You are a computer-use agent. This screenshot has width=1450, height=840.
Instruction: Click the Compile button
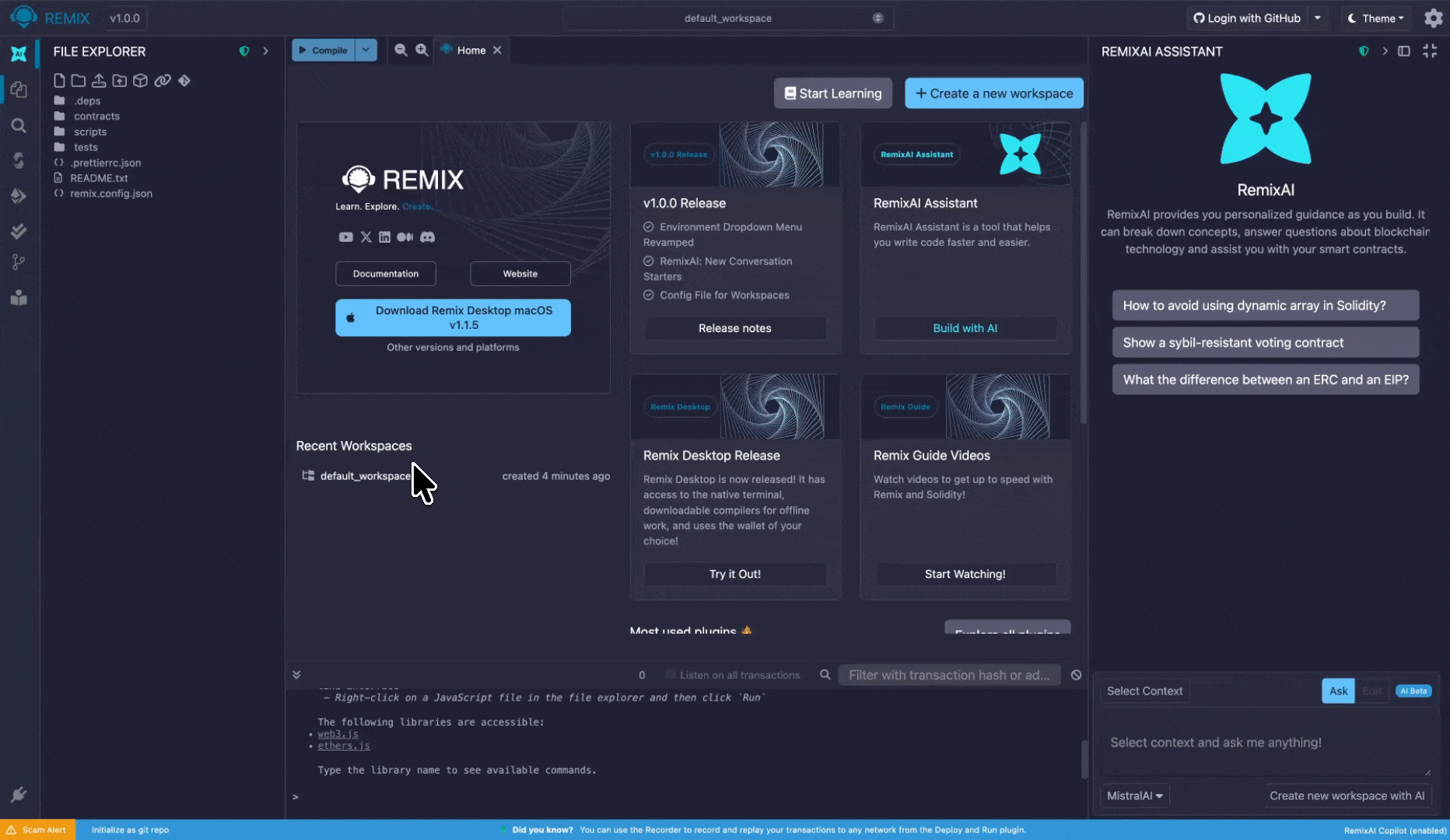[x=324, y=50]
